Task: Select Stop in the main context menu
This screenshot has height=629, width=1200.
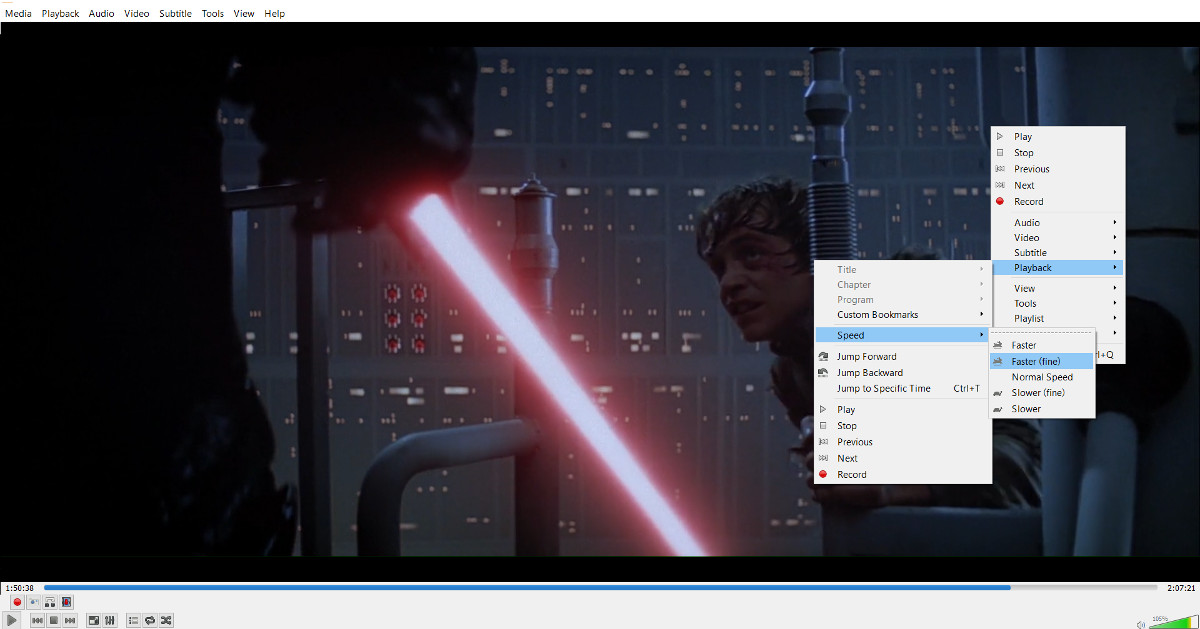Action: click(1058, 153)
